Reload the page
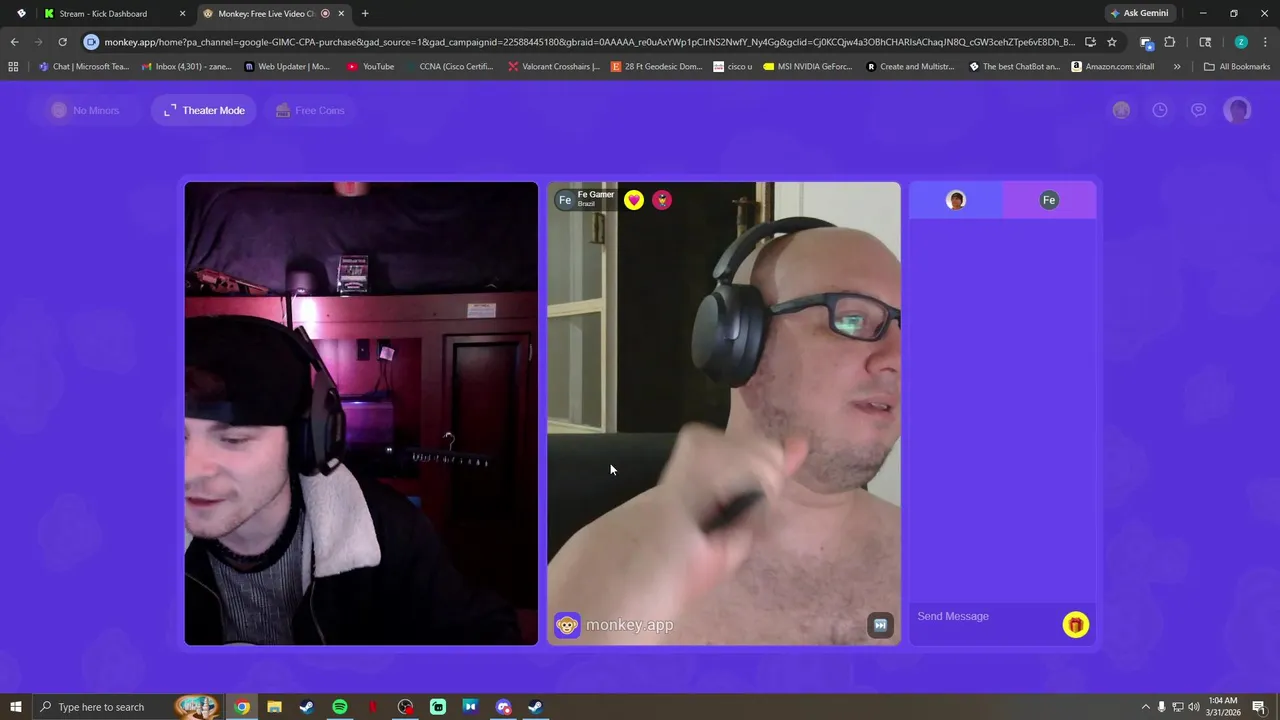 coord(62,42)
